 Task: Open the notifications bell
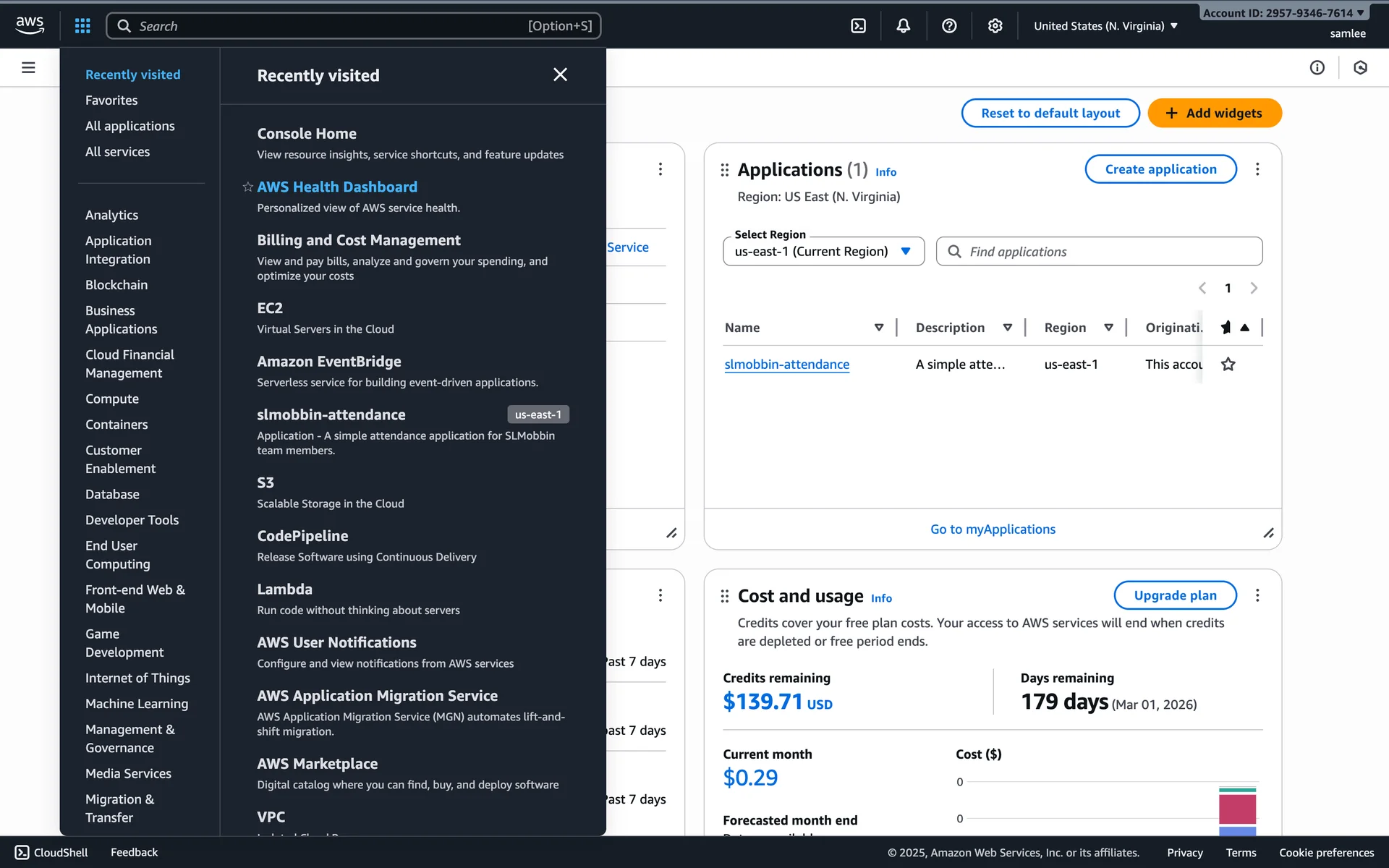pyautogui.click(x=904, y=26)
